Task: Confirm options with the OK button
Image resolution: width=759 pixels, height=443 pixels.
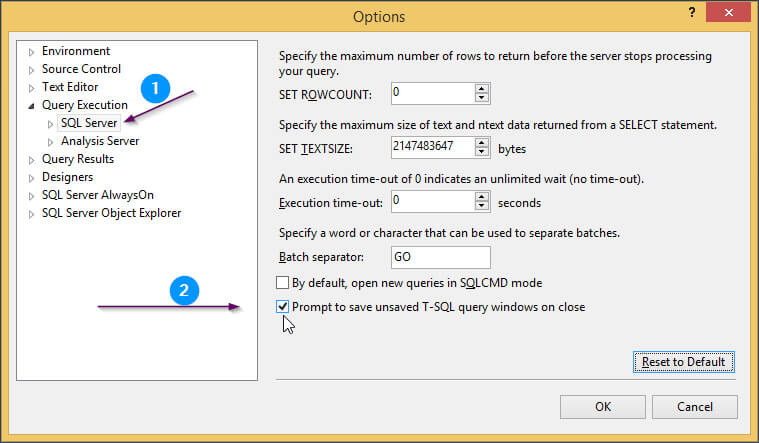Action: click(x=603, y=407)
